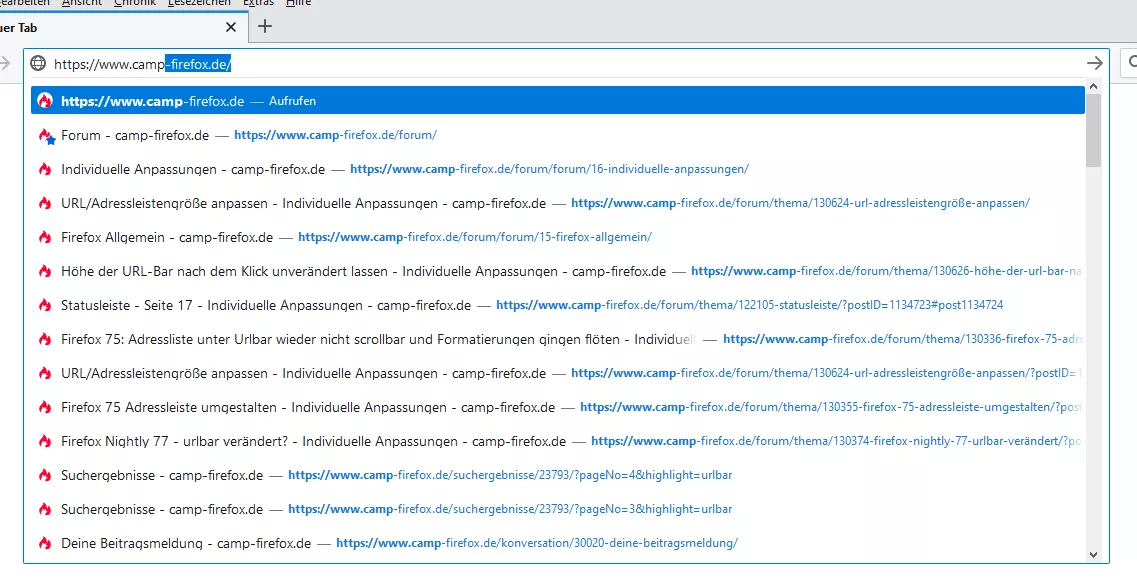This screenshot has width=1137, height=588.
Task: Click the globe icon in the address bar
Action: tap(38, 63)
